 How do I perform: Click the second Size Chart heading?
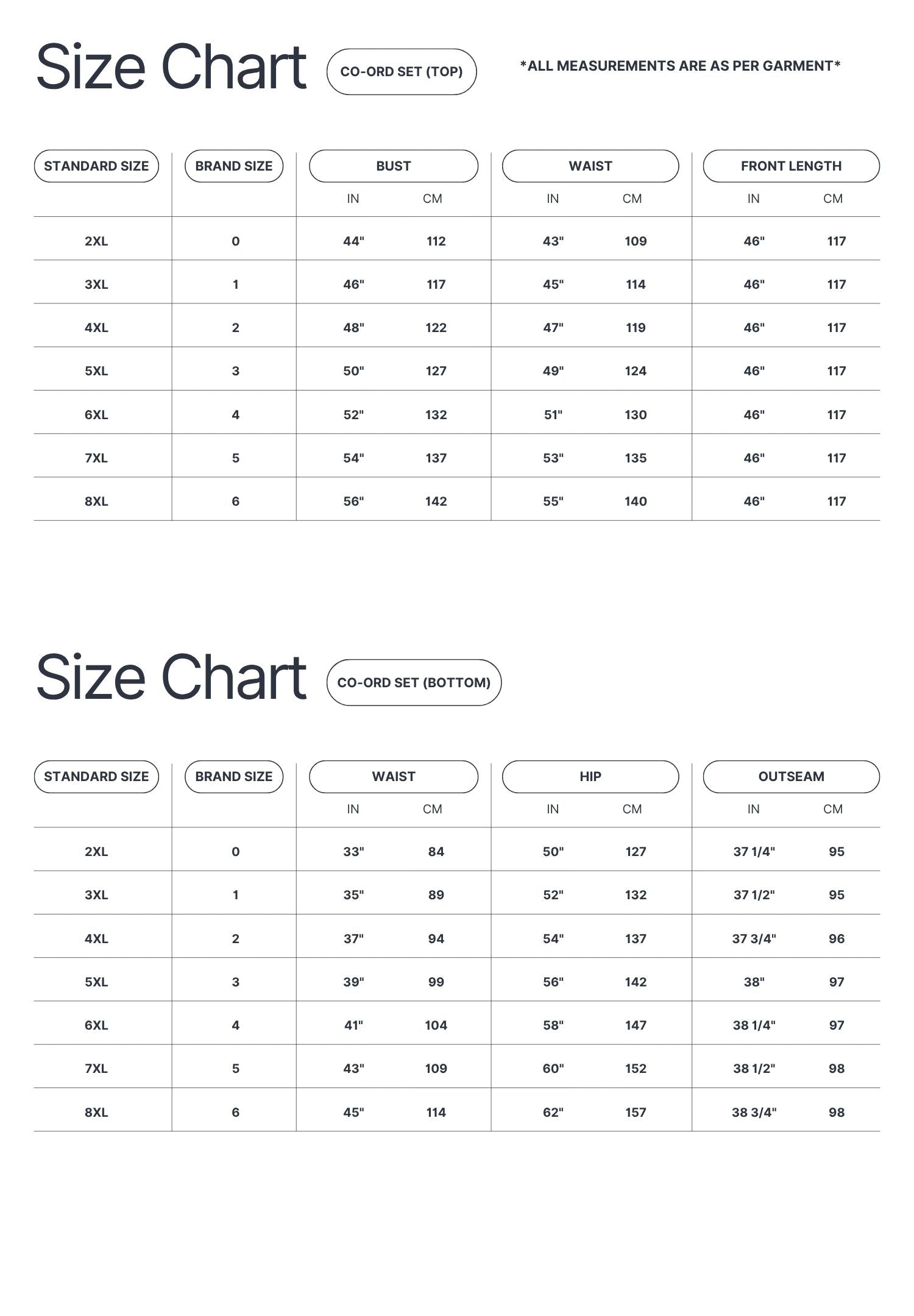(171, 677)
